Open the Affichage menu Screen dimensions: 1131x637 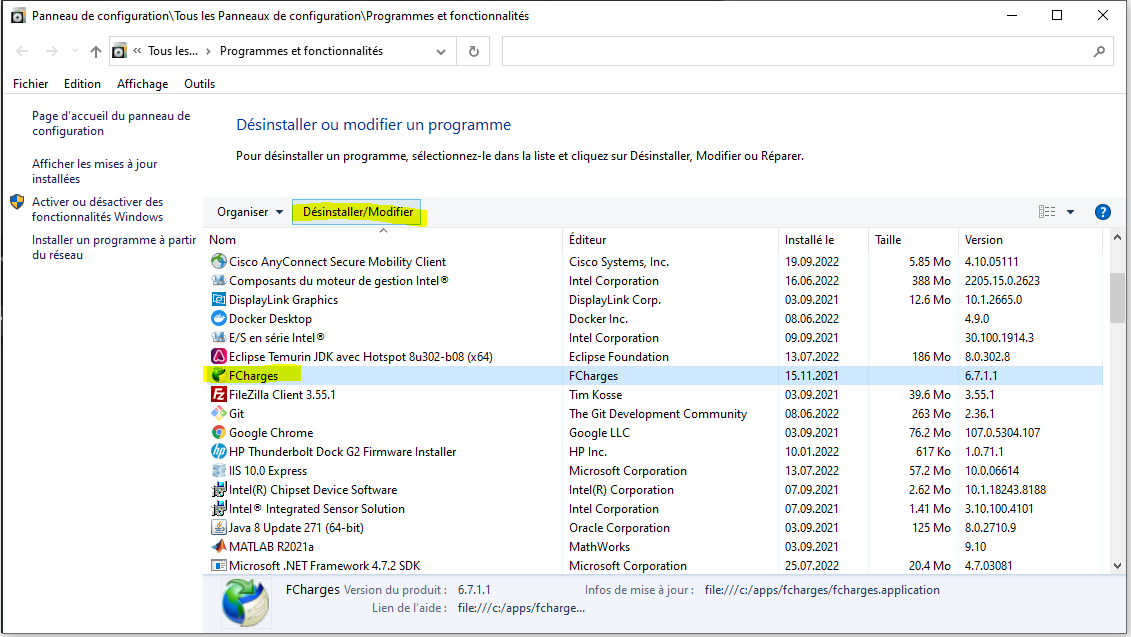(143, 84)
